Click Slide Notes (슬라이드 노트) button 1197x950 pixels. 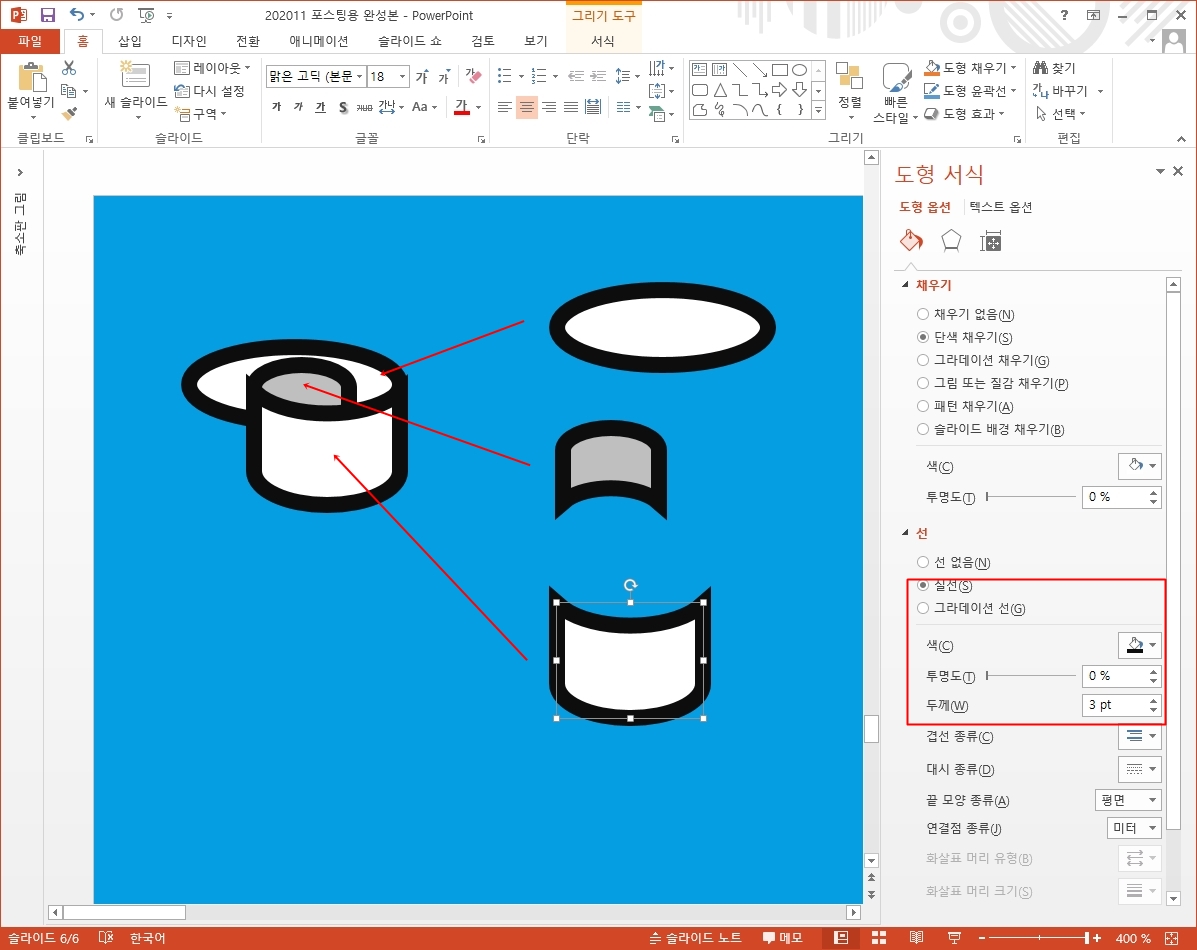click(x=695, y=938)
